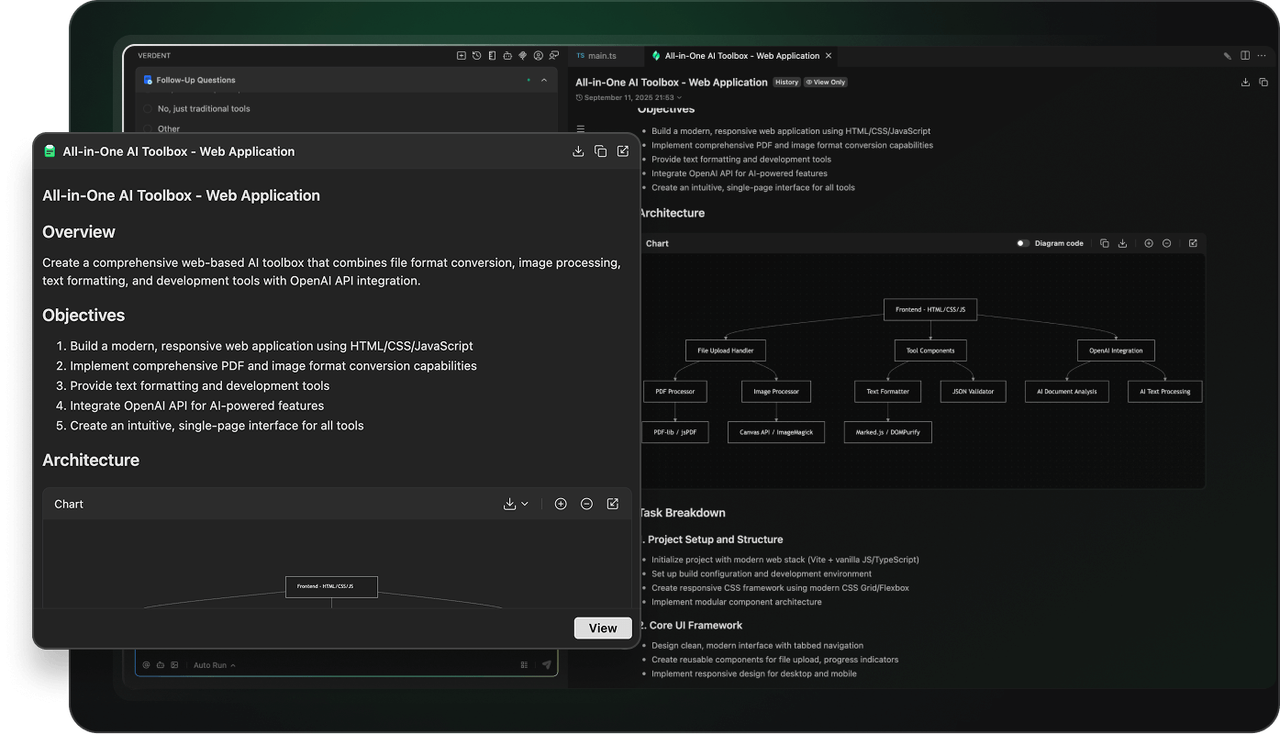Toggle the Diagram code switch
Viewport: 1280px width, 734px height.
click(1023, 243)
